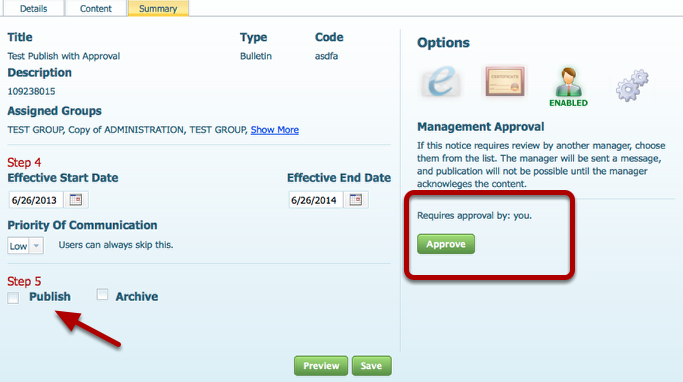This screenshot has height=382, width=683.
Task: Click the Assigned Groups heading
Action: (54, 111)
